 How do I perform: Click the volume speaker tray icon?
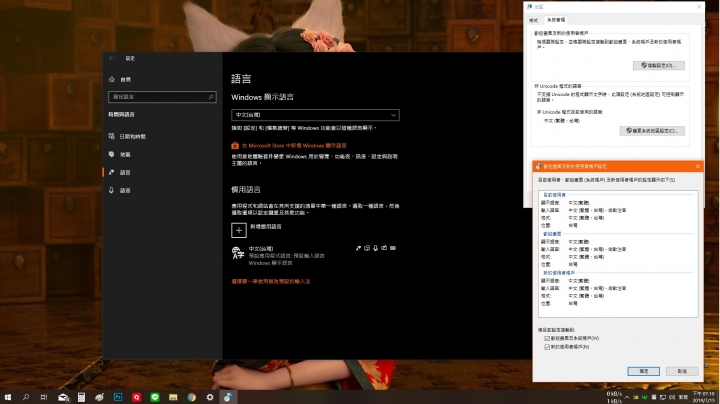(672, 397)
